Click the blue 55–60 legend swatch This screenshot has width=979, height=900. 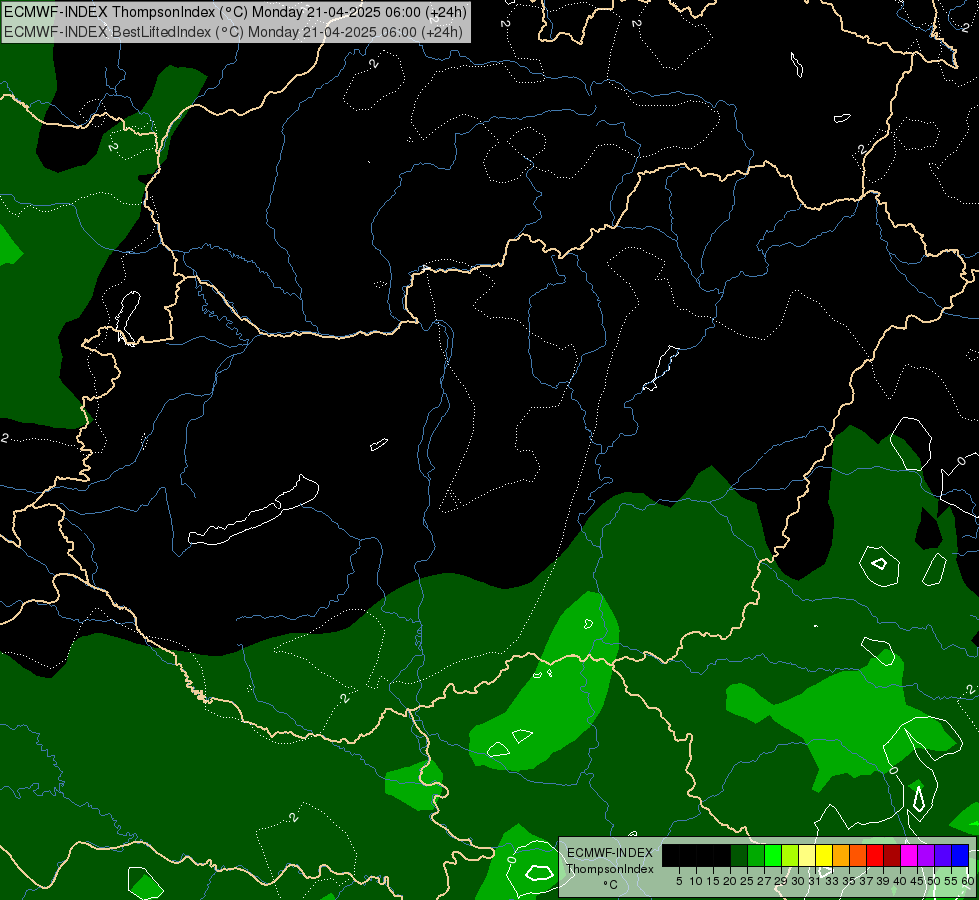(x=960, y=856)
